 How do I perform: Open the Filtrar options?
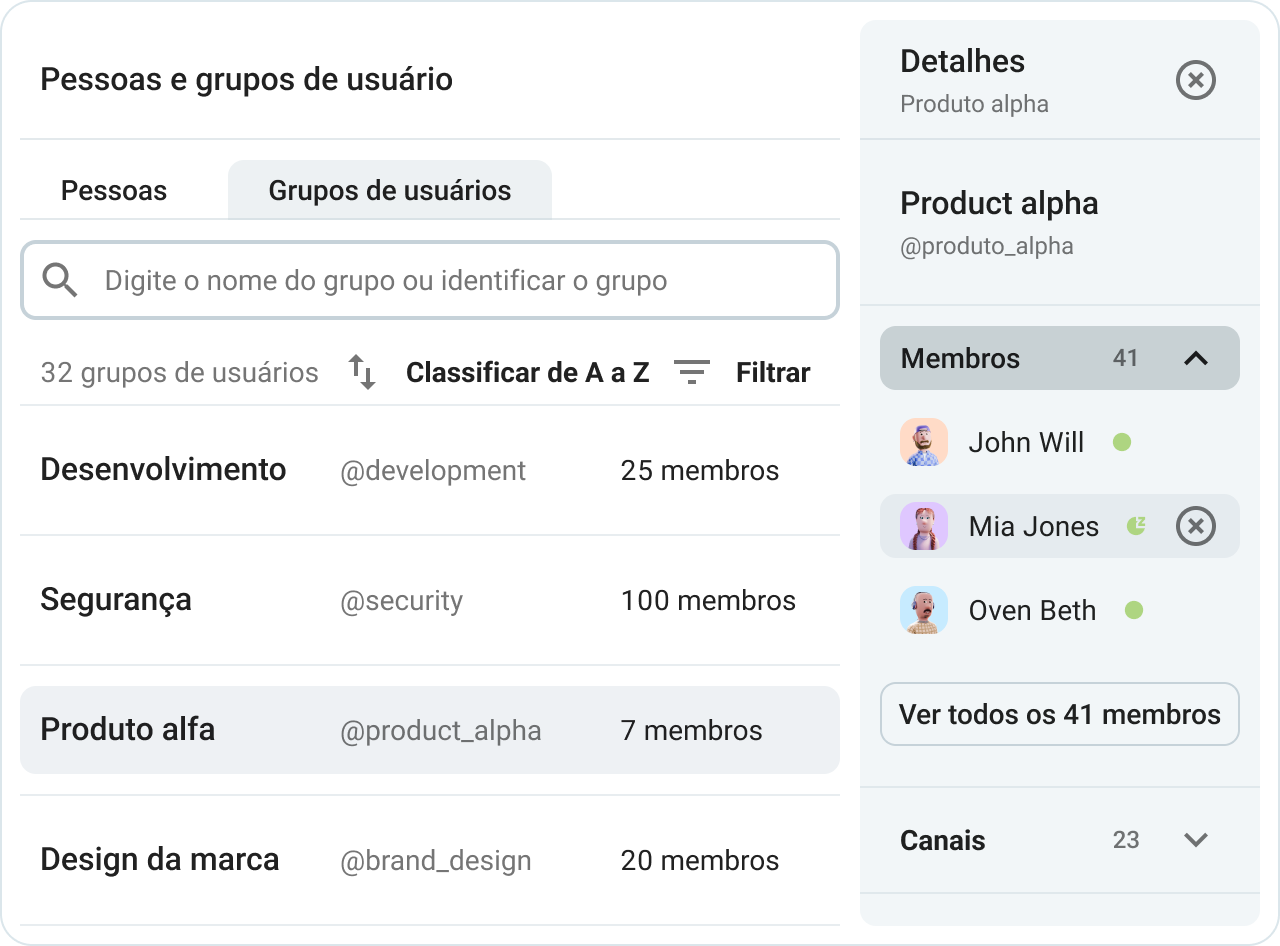(x=772, y=372)
